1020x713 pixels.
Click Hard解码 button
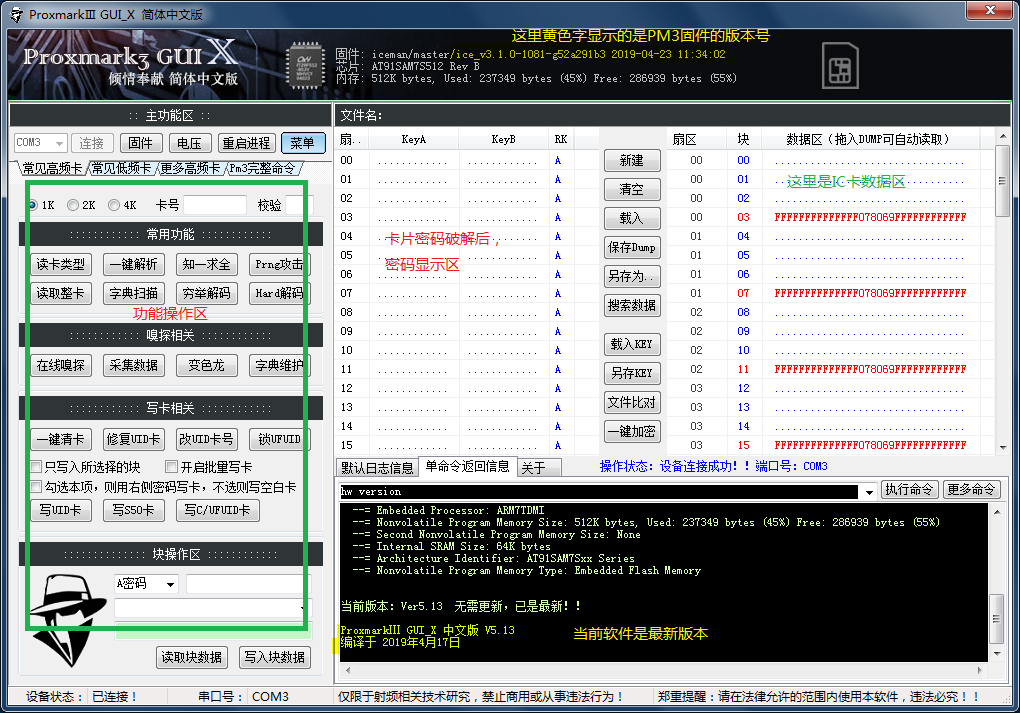278,293
